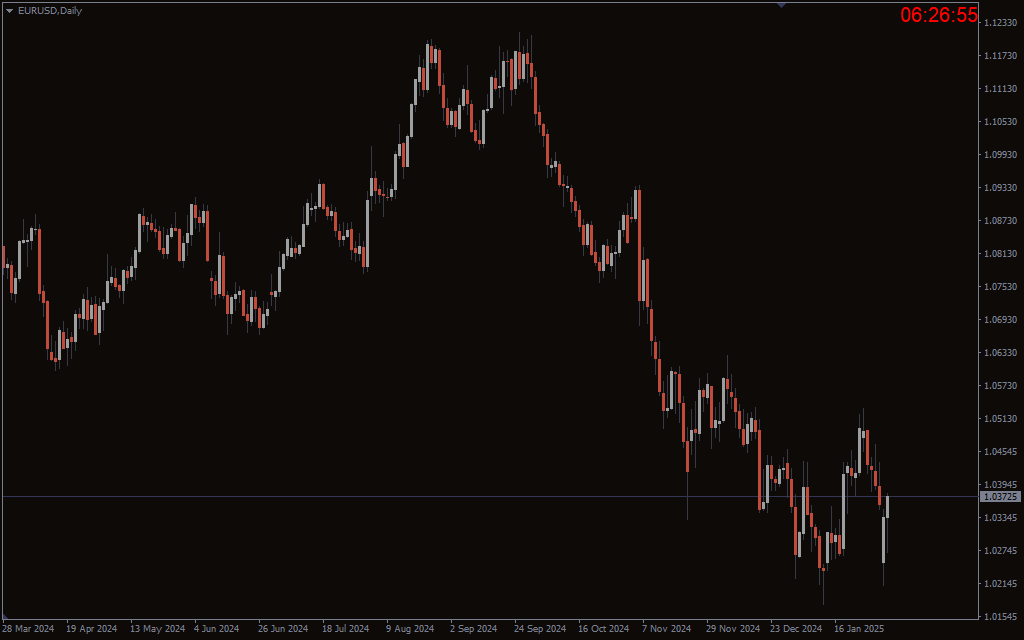Screen dimensions: 1024x640
Task: Click the 1.06930 price scale label
Action: [x=1000, y=320]
